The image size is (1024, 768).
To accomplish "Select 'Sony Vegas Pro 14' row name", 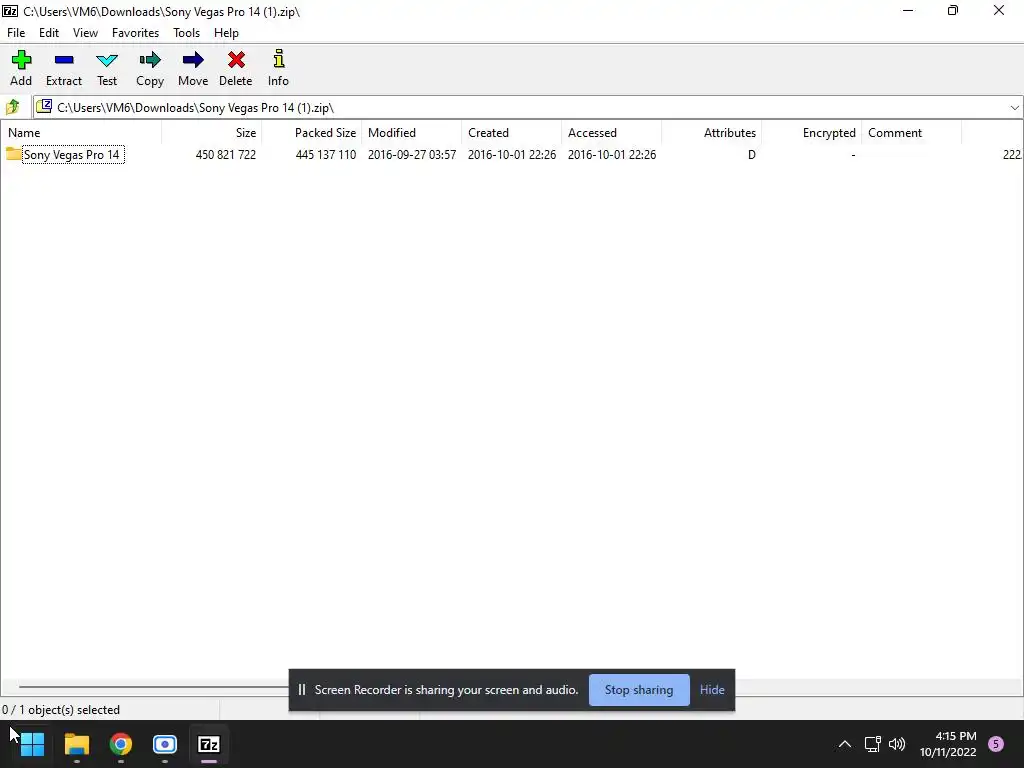I will click(x=72, y=155).
